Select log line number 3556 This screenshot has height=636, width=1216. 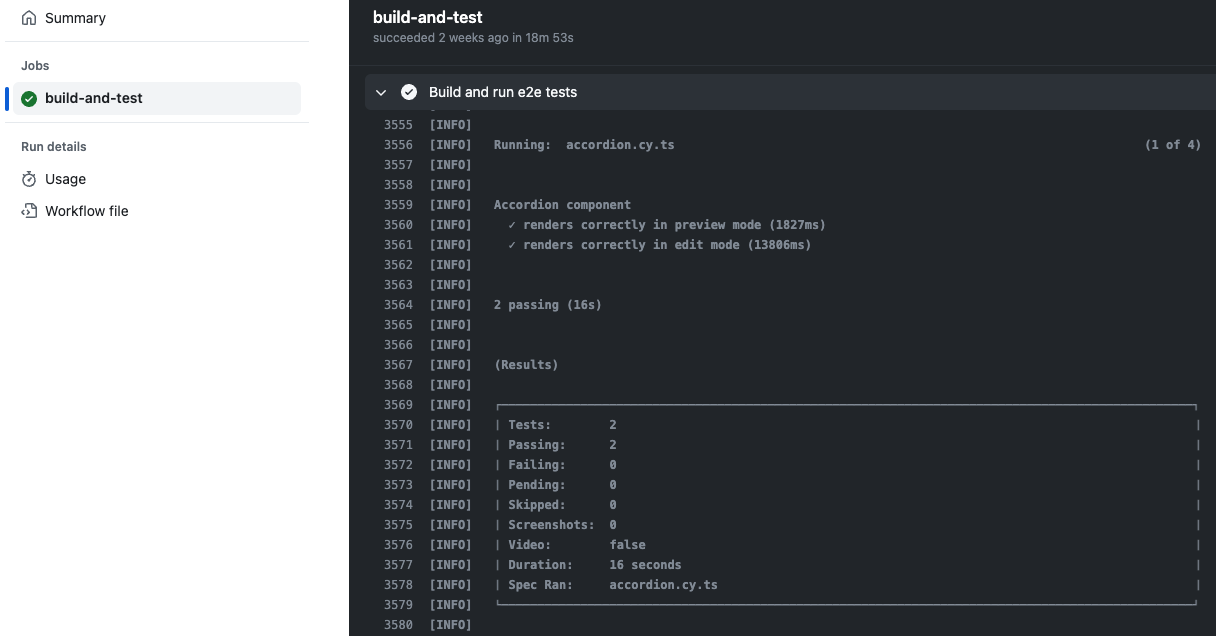398,145
